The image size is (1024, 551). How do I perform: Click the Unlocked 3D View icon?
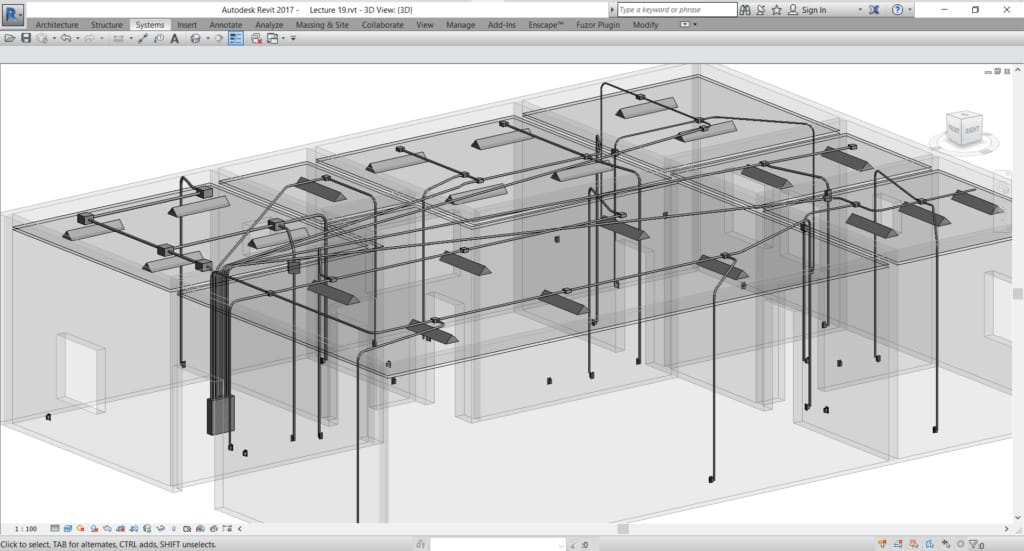pos(147,529)
